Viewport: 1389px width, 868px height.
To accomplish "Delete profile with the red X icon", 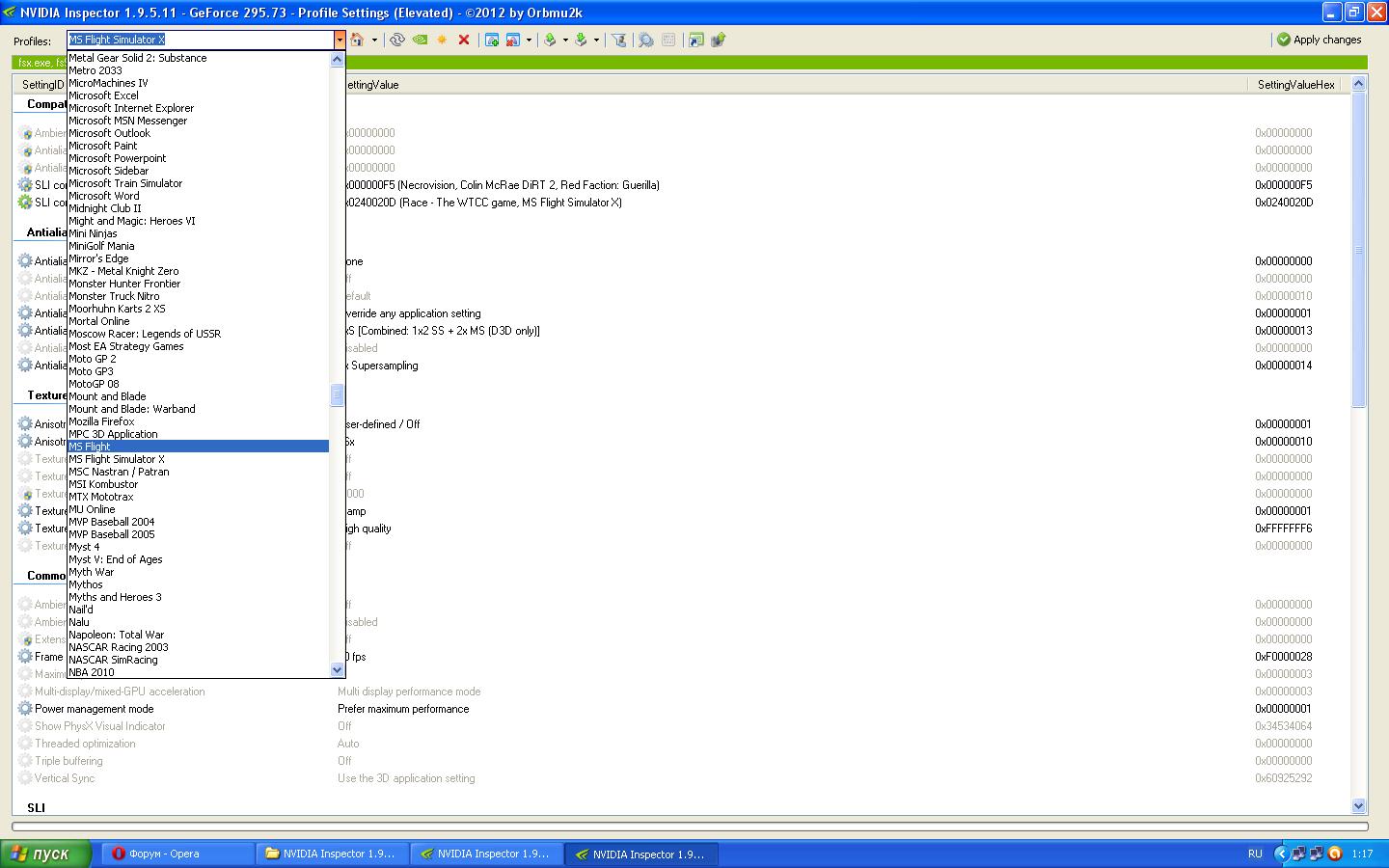I will [x=464, y=40].
